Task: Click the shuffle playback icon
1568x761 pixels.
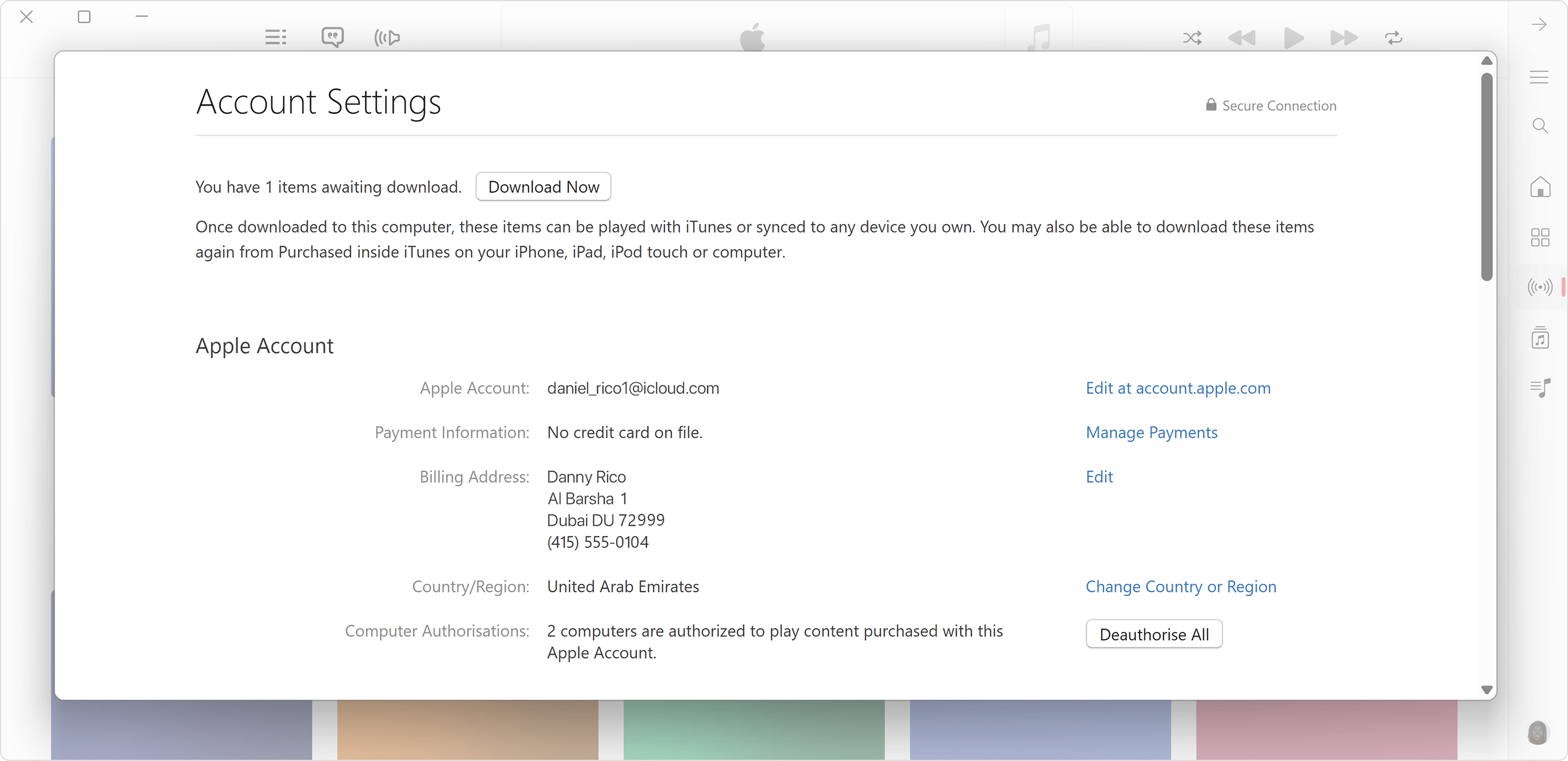Action: [1193, 37]
